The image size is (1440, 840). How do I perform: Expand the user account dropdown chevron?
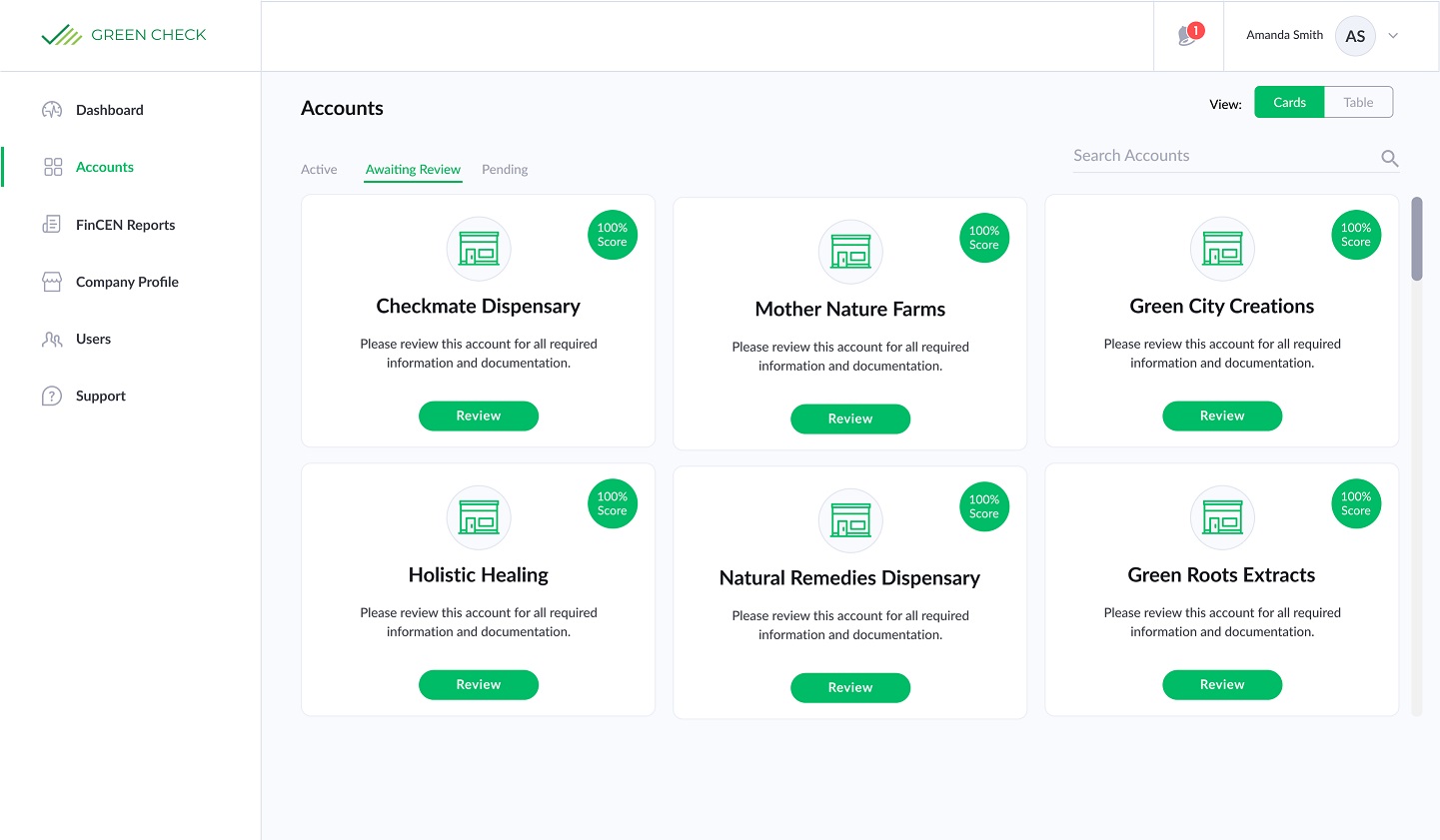click(1393, 36)
